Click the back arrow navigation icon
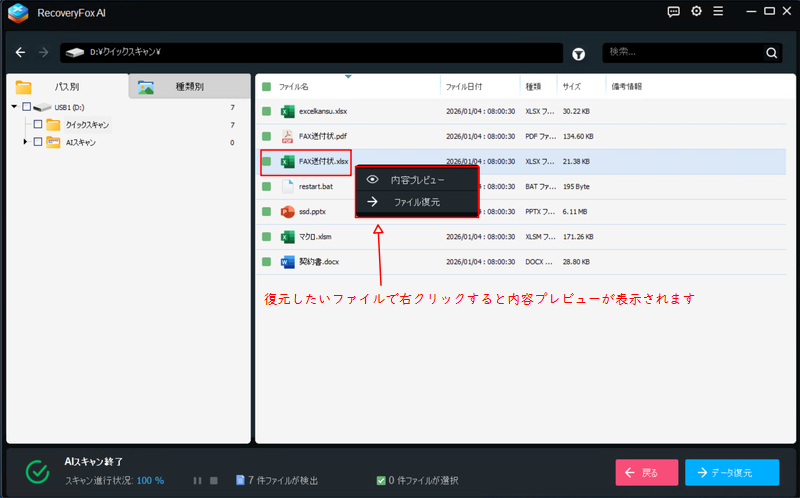The image size is (800, 498). (21, 52)
